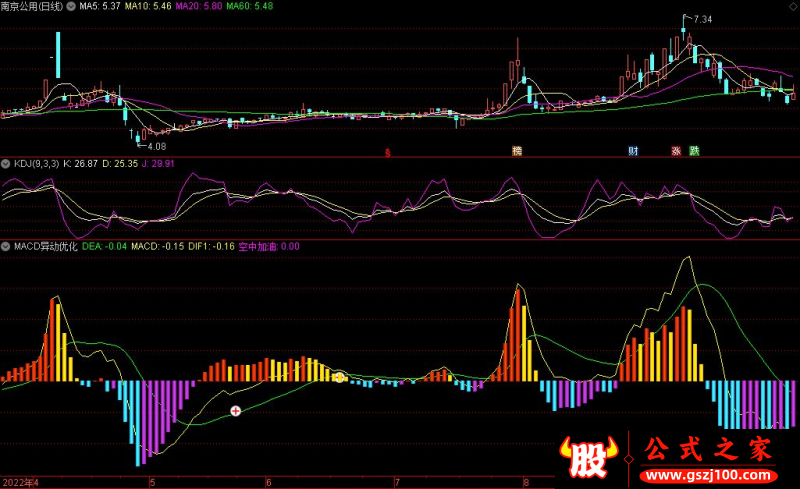Click the 空中加油: 0.00 value

point(269,247)
